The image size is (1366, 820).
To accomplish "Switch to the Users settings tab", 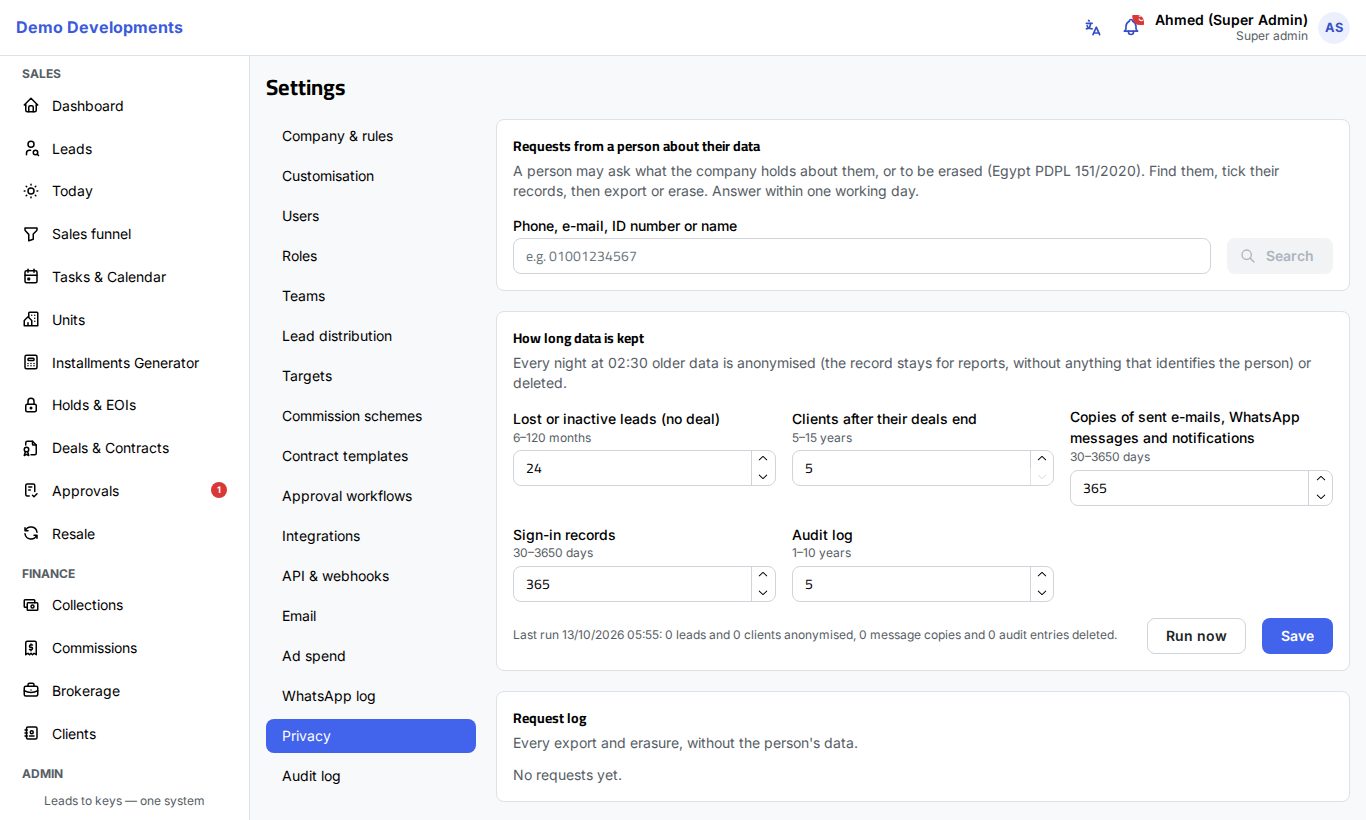I will click(371, 216).
